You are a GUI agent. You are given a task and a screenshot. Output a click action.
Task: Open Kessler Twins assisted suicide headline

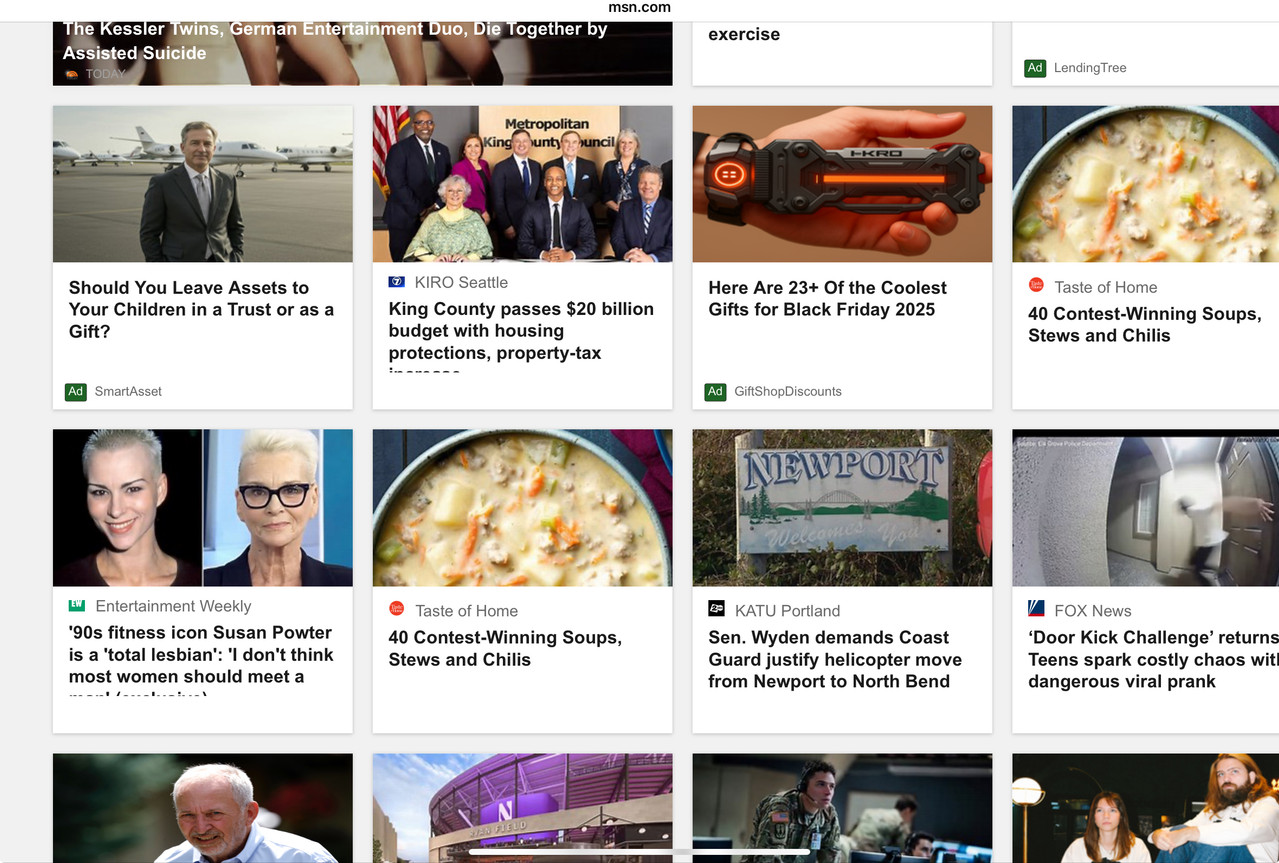(x=335, y=41)
